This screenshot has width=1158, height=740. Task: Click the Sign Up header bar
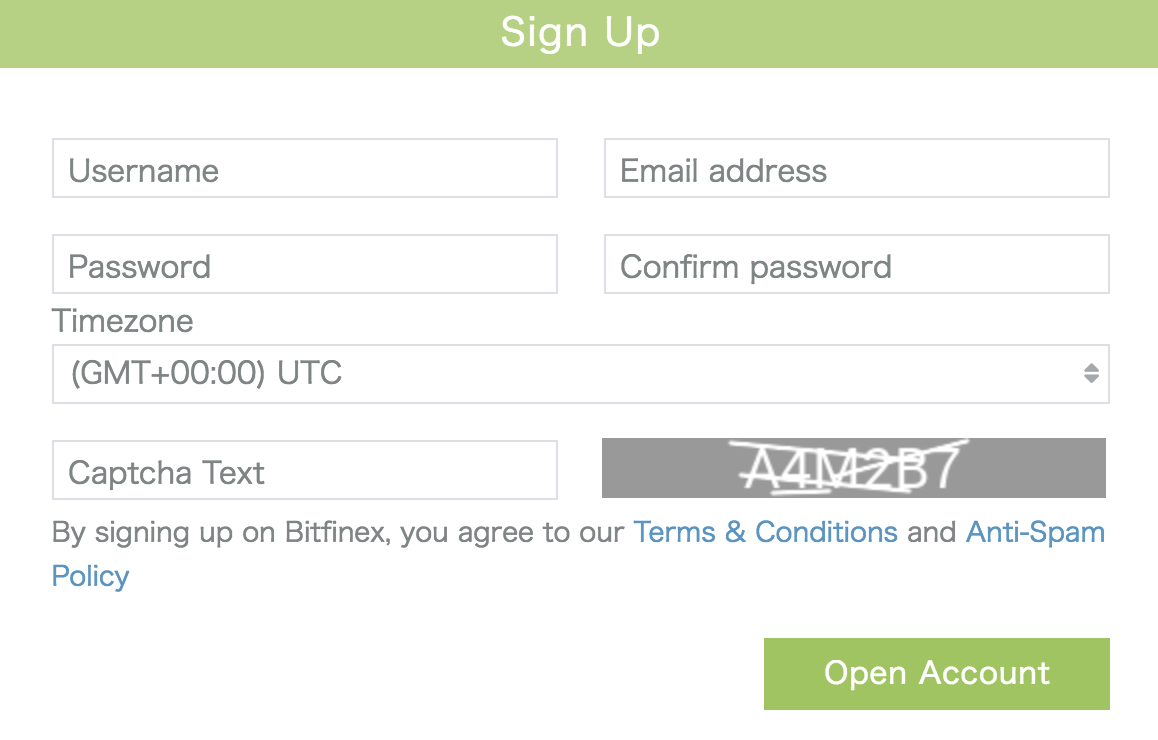[x=579, y=34]
